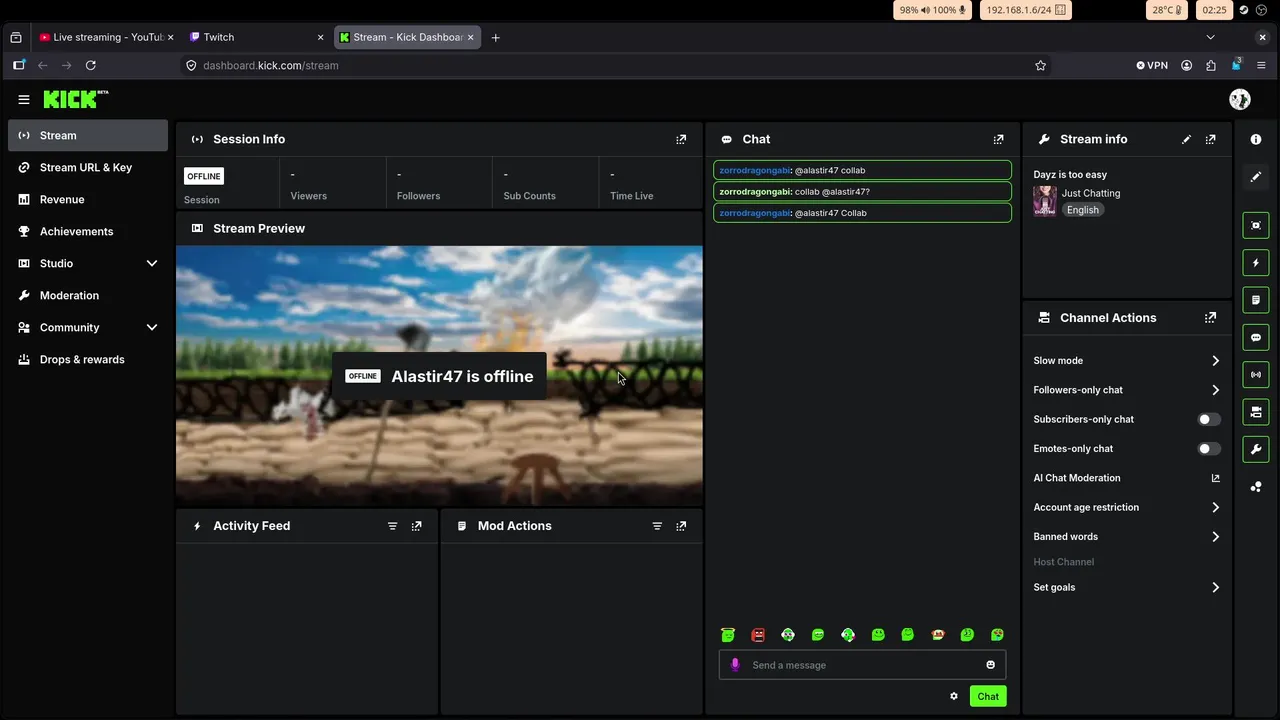Open the Revenue page
Screen dimensions: 1280x720
pos(88,199)
